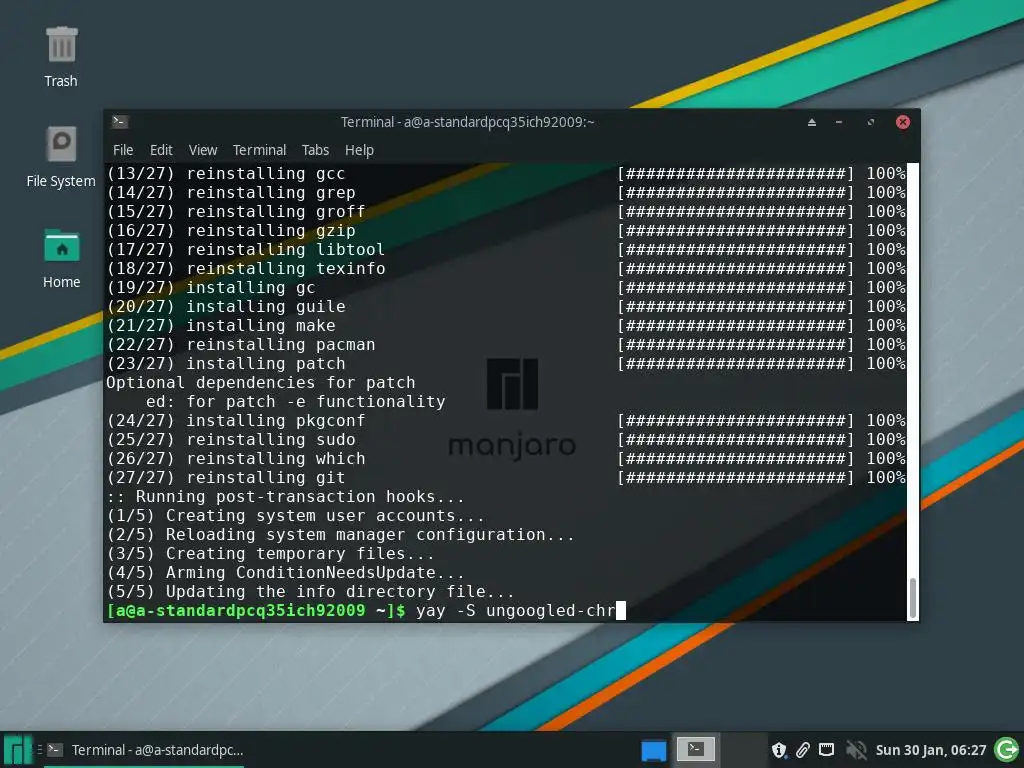Viewport: 1024px width, 768px height.
Task: Select the Terminal task in the panel
Action: point(145,750)
